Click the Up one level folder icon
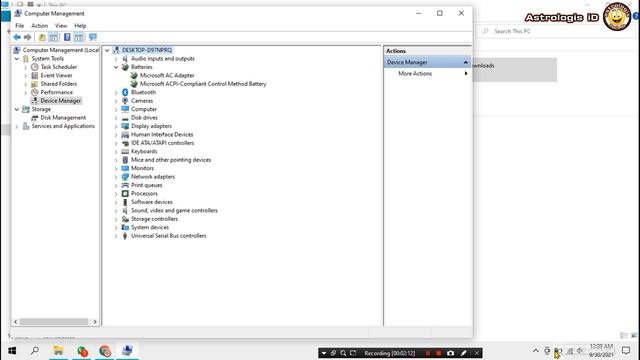Viewport: 640px width, 360px height. point(42,37)
